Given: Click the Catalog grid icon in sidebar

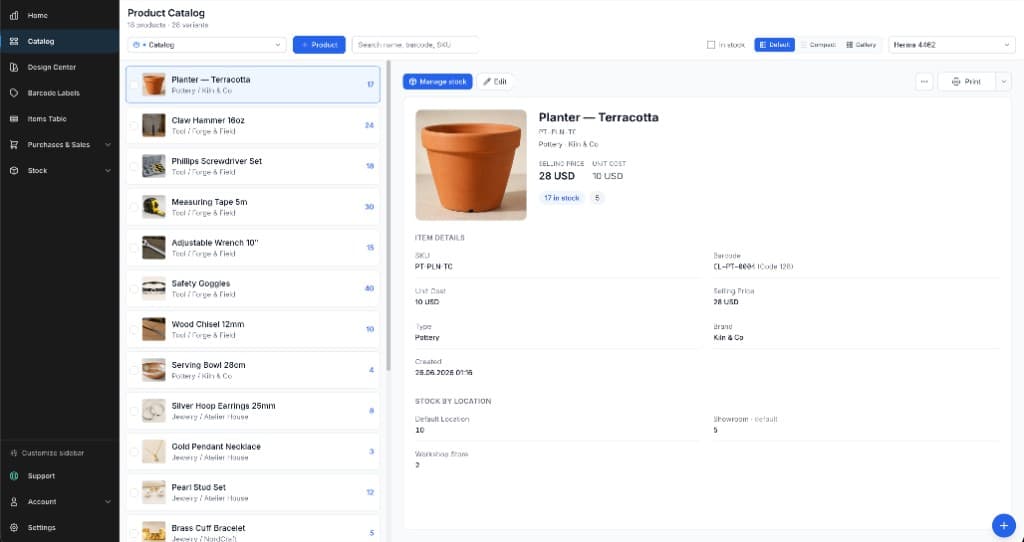Looking at the screenshot, I should pyautogui.click(x=14, y=41).
